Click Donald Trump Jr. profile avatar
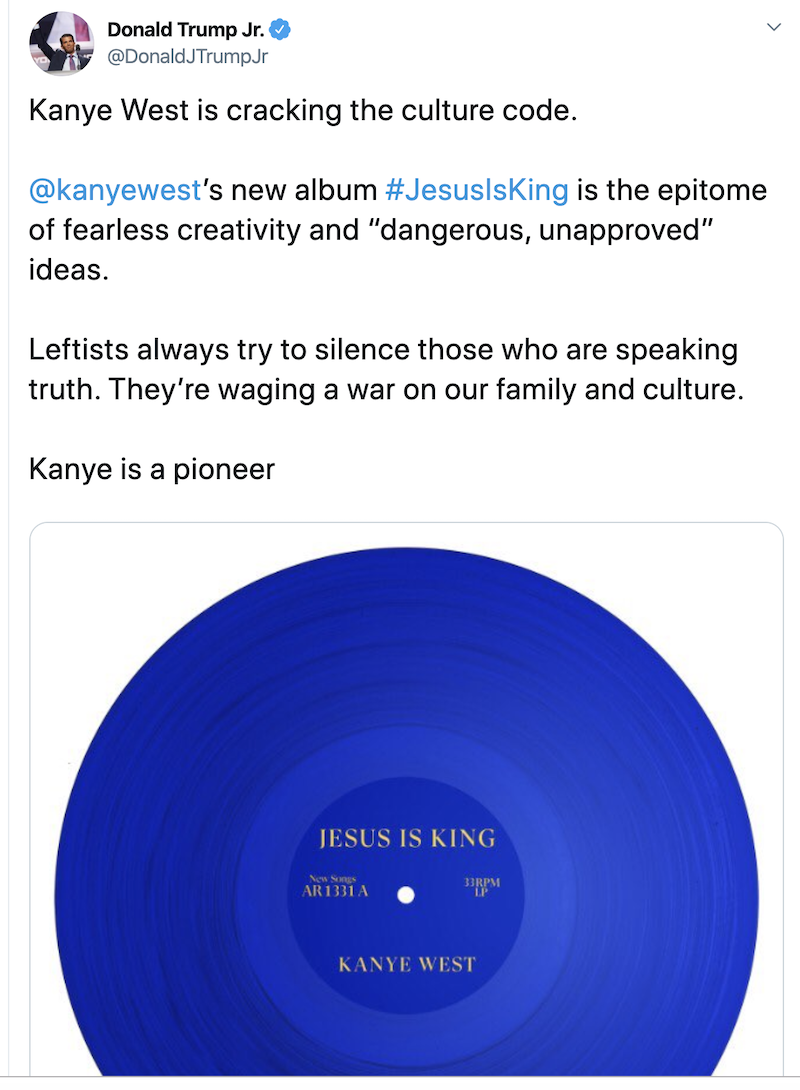This screenshot has height=1090, width=800. point(62,43)
